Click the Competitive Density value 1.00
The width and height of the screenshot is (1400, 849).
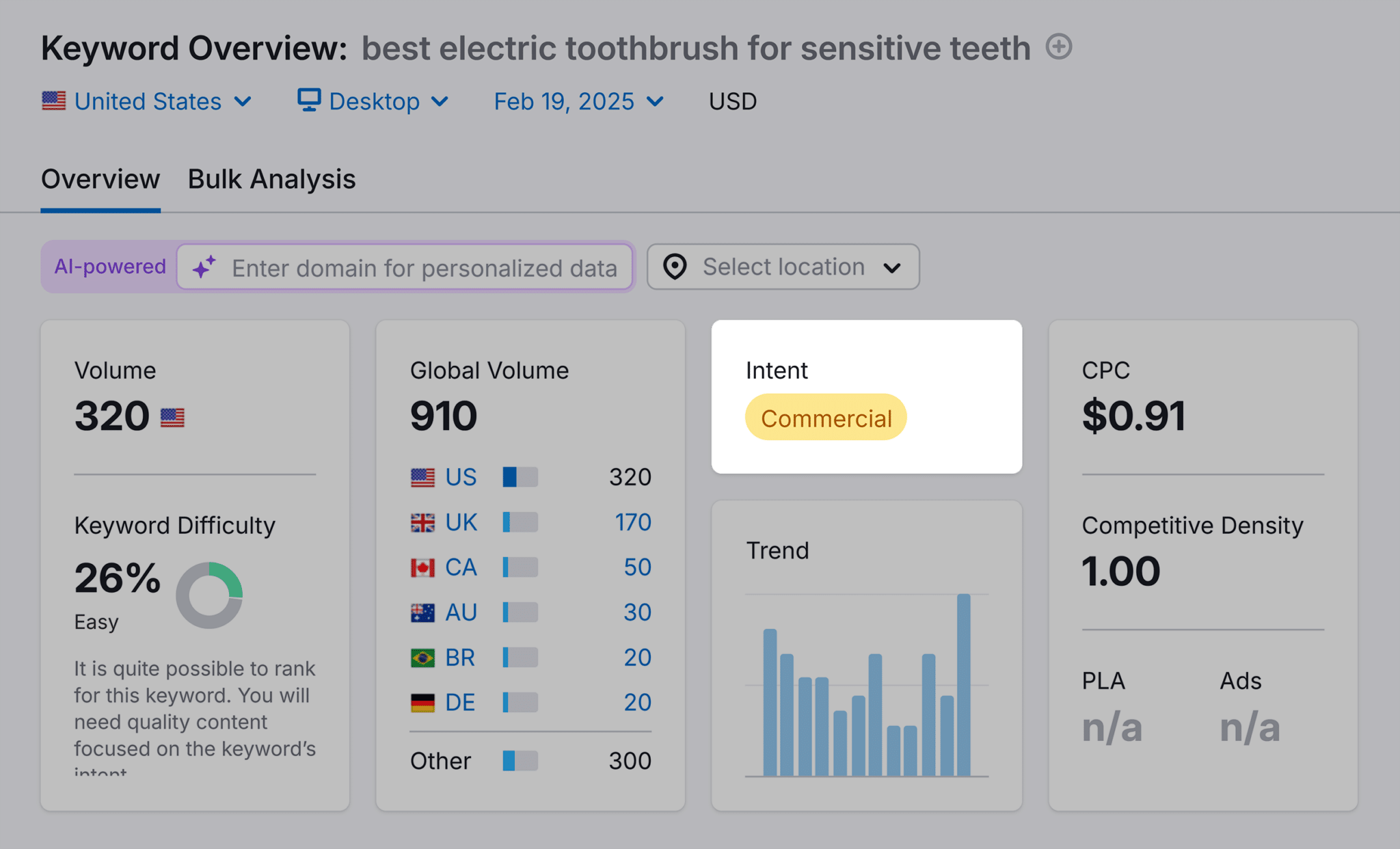(x=1121, y=571)
